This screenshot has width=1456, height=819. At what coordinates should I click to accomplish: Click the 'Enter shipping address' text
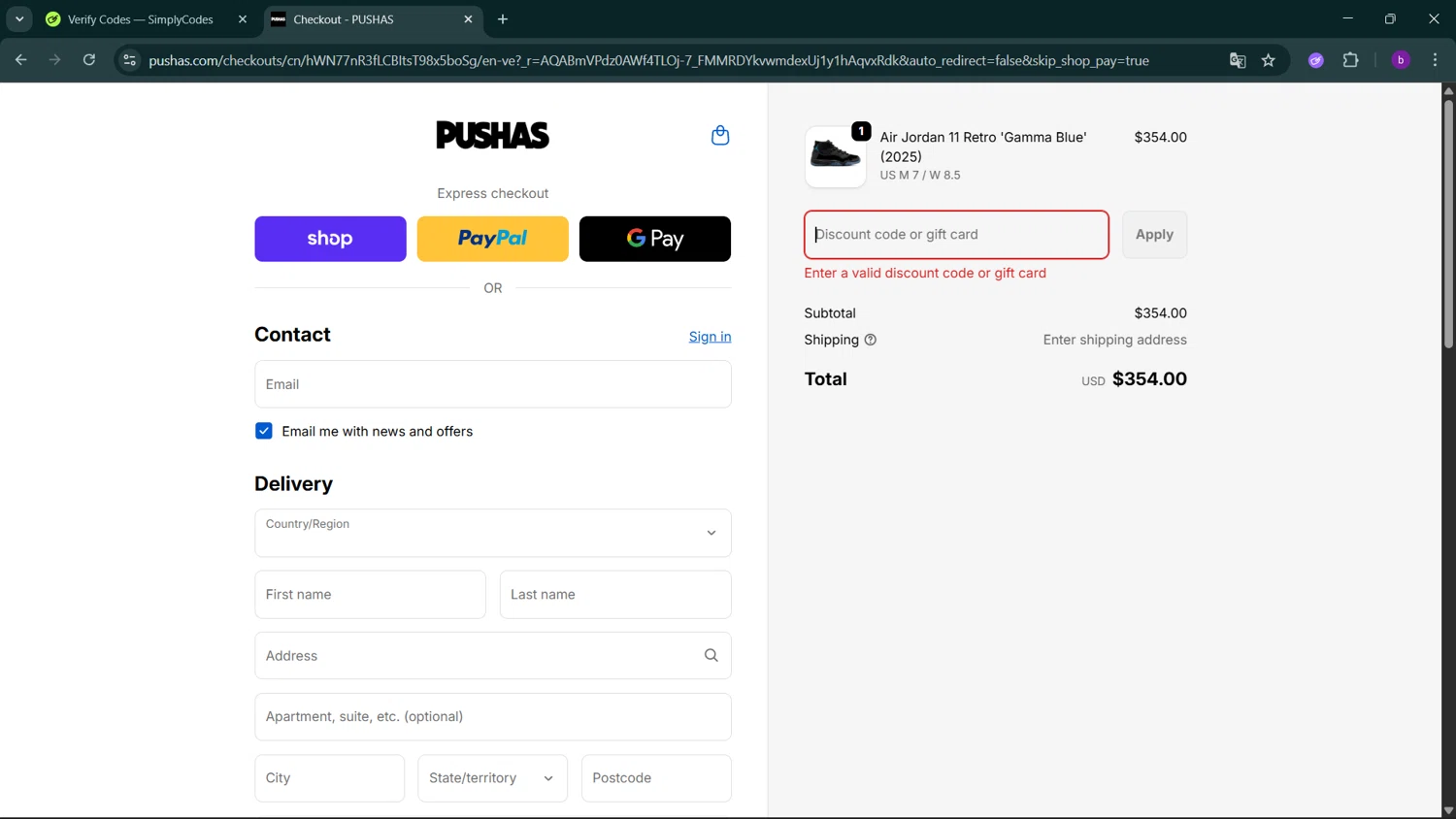[x=1115, y=340]
